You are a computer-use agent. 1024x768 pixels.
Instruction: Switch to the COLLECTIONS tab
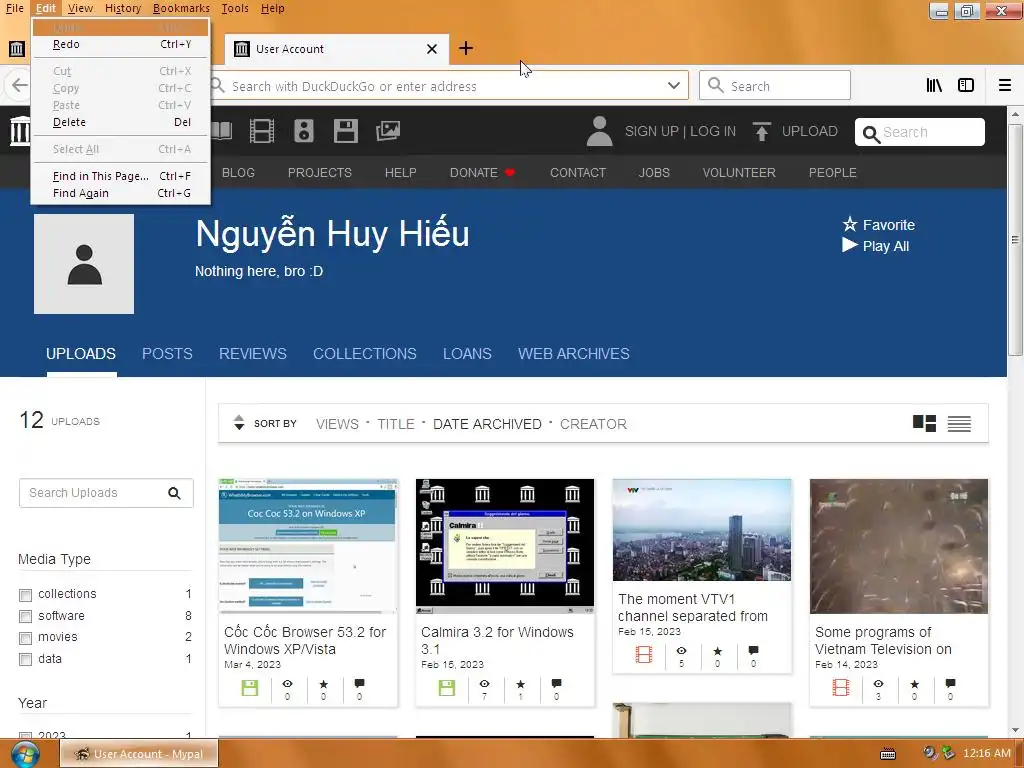click(364, 353)
